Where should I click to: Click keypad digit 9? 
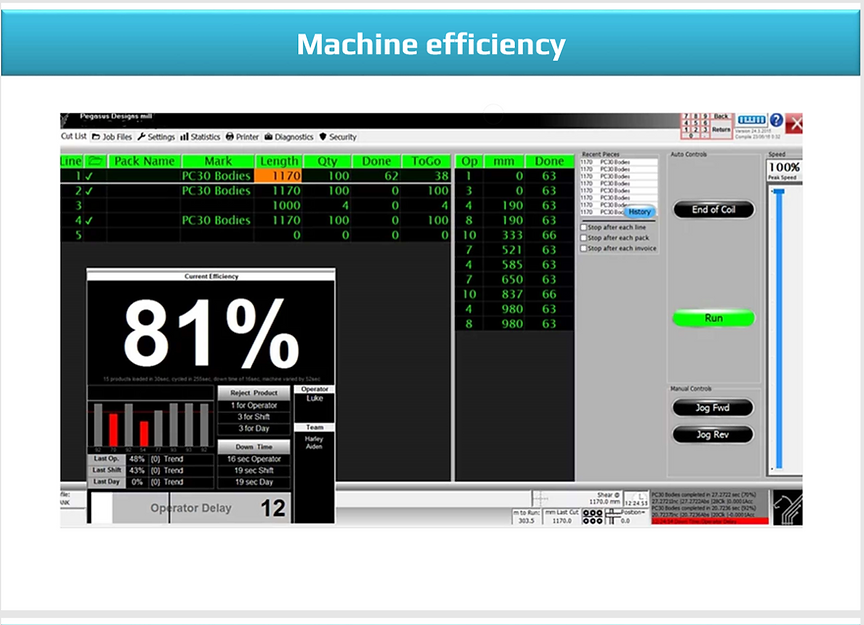click(x=705, y=117)
